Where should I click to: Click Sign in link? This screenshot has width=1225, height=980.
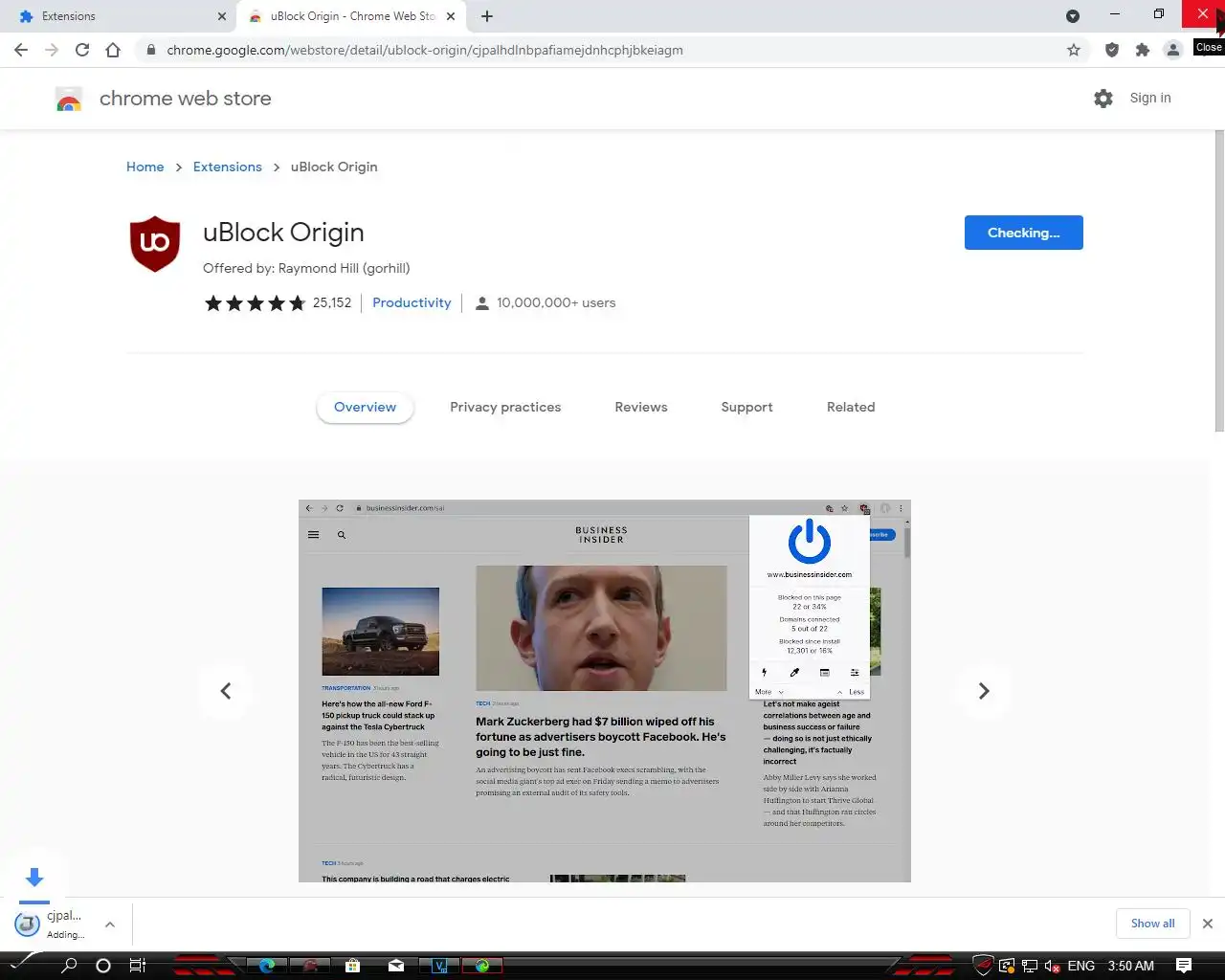click(1150, 98)
